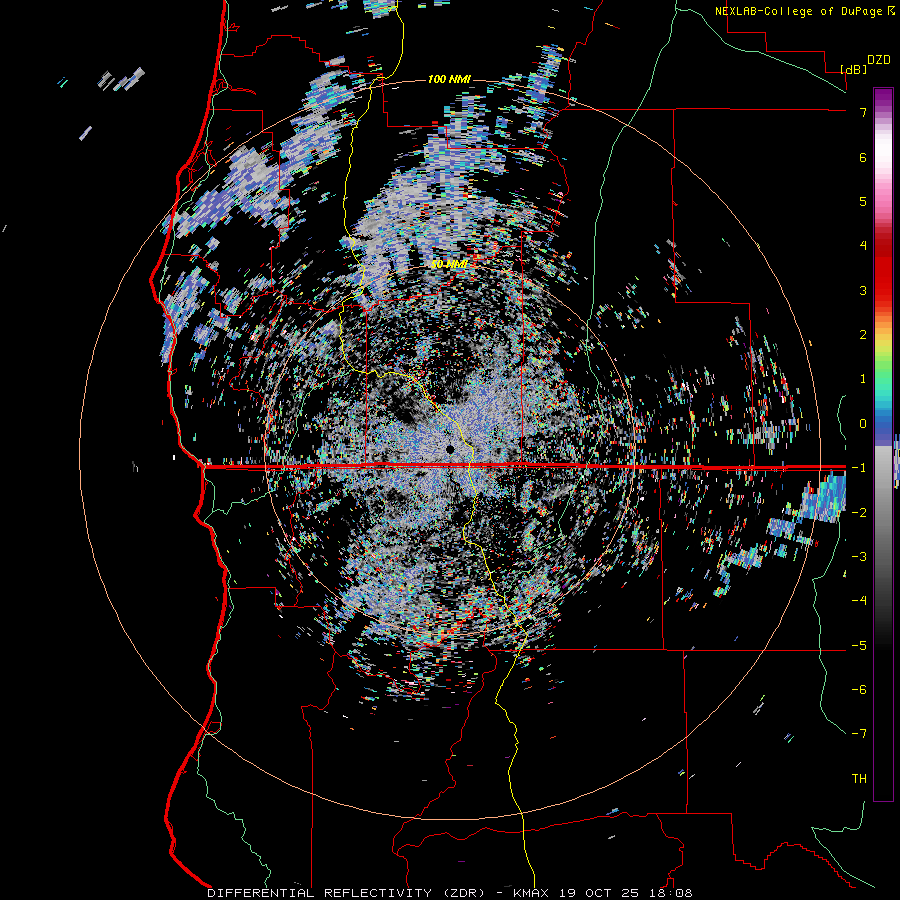Click the color scale value -6
The height and width of the screenshot is (900, 900).
859,690
